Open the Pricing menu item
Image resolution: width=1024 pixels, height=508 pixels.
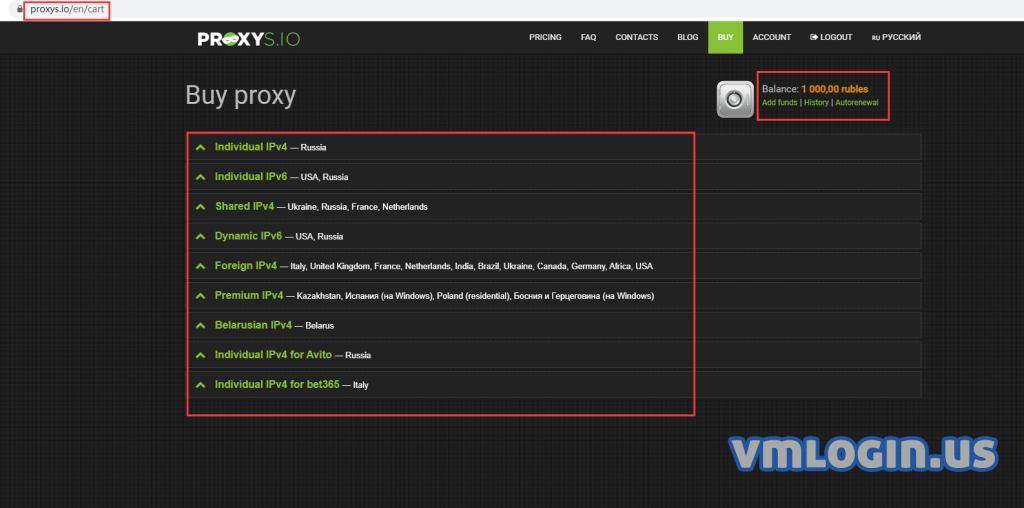tap(545, 37)
